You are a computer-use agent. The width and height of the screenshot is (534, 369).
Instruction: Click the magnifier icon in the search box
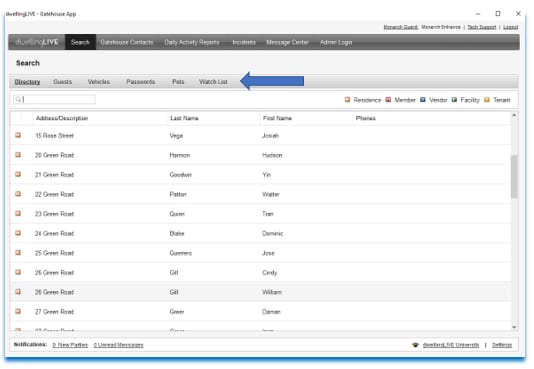pos(18,99)
